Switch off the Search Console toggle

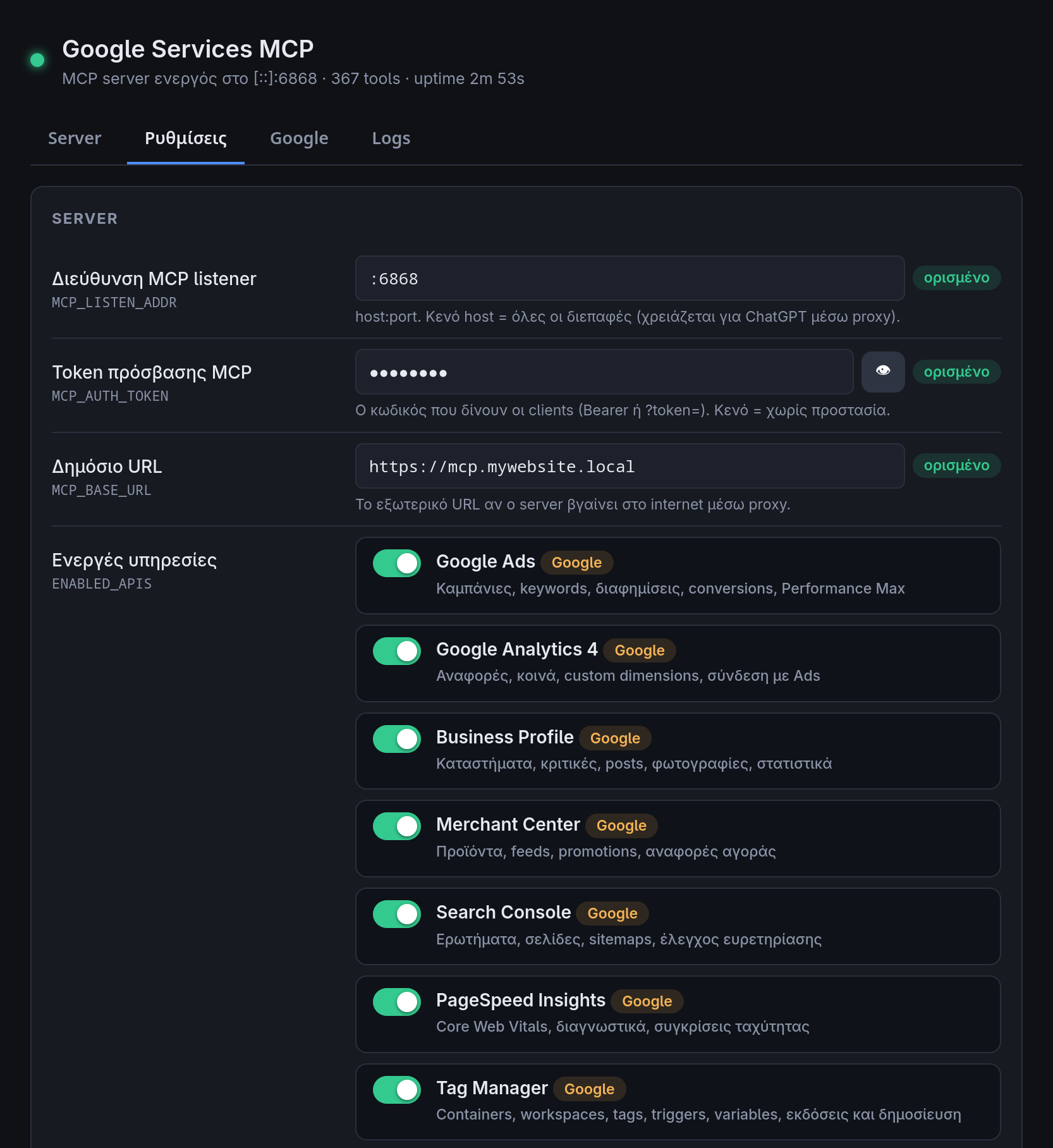pos(397,914)
